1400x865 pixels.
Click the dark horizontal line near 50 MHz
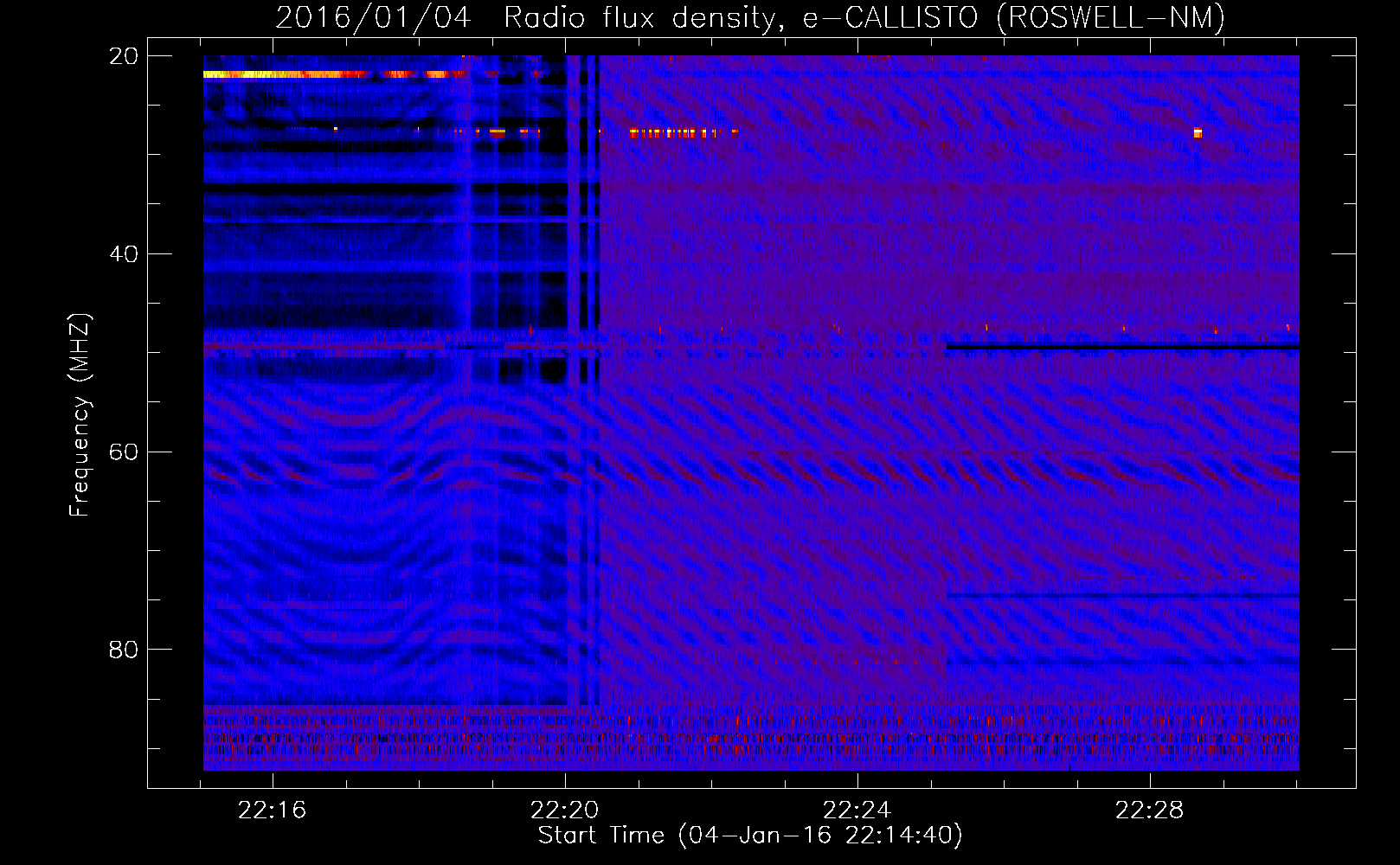(1122, 347)
